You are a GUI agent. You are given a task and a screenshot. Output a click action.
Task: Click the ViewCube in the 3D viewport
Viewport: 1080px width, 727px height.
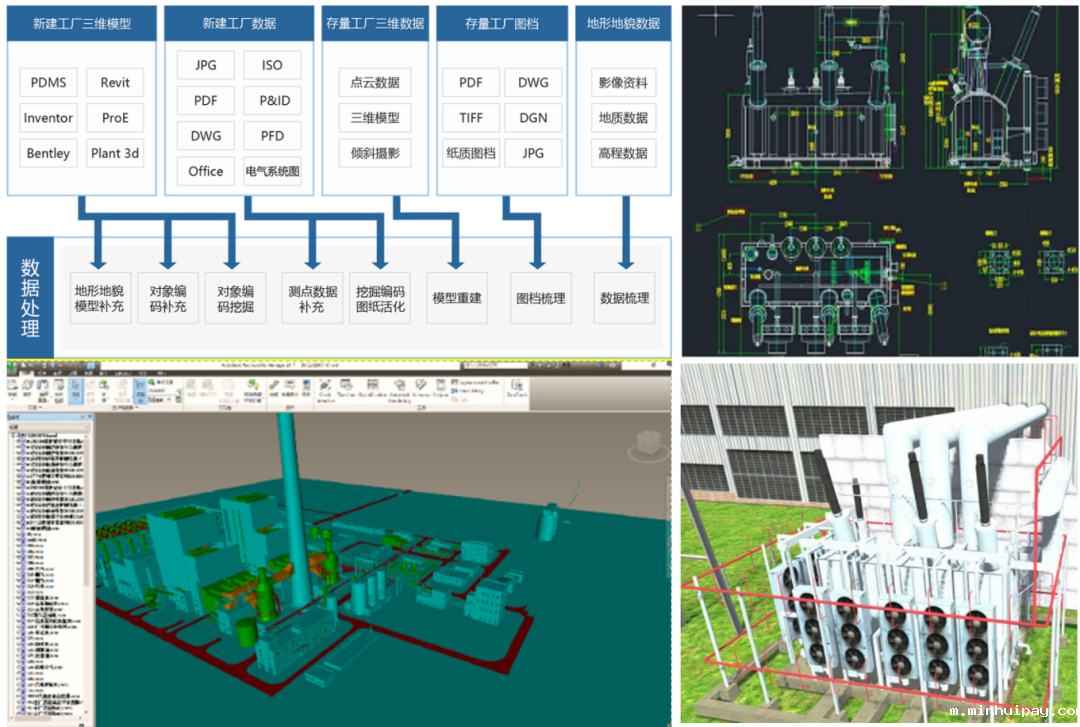click(x=650, y=442)
